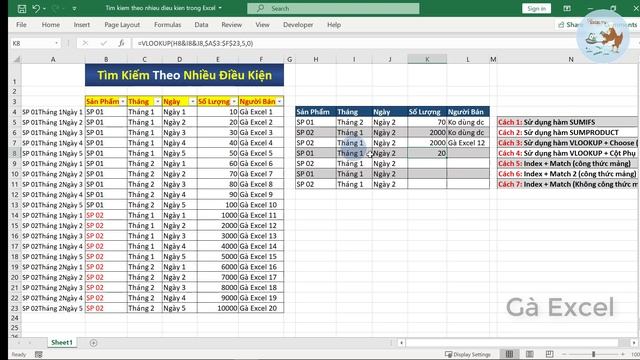Viewport: 640px width, 360px height.
Task: Open Undo history dropdown arrow
Action: [44, 9]
